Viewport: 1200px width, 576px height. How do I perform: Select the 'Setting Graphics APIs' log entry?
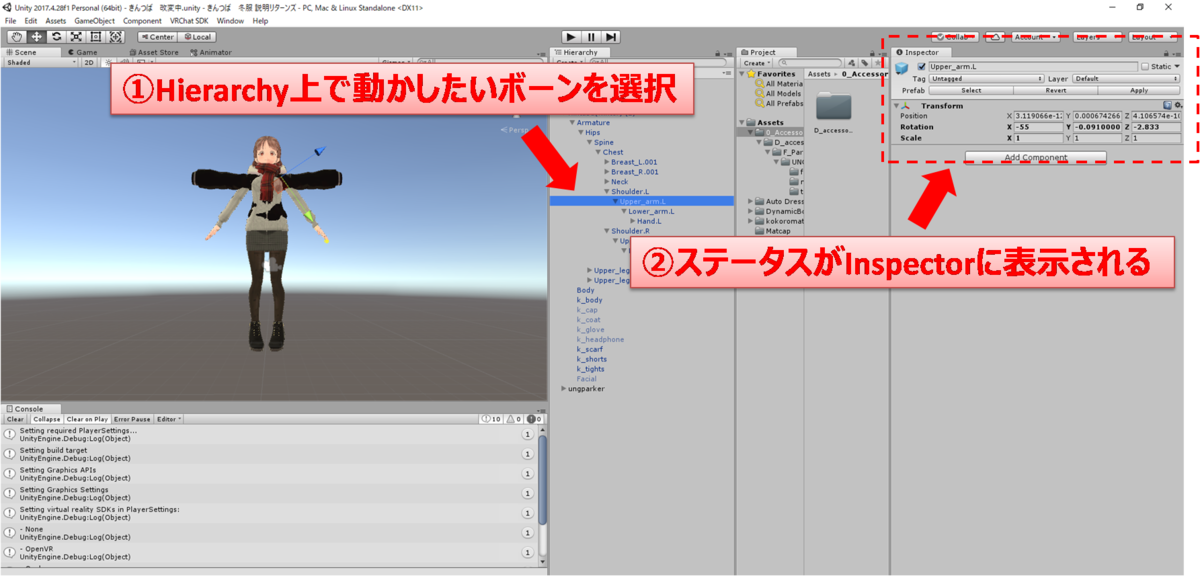point(266,473)
